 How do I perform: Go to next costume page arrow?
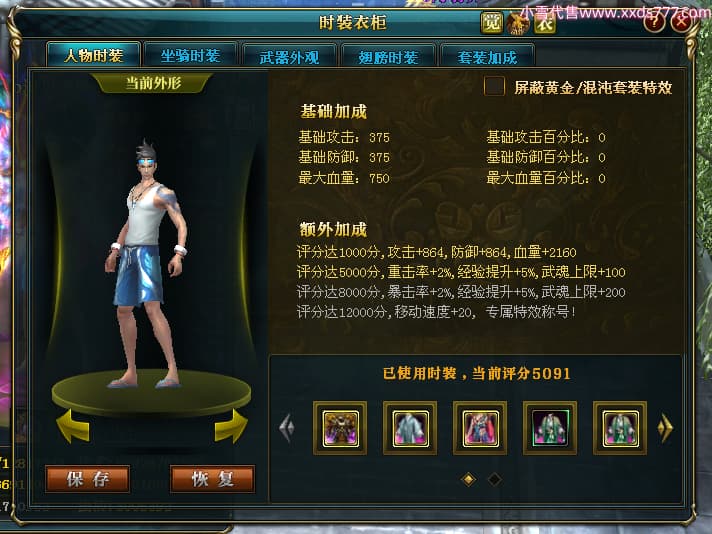665,428
